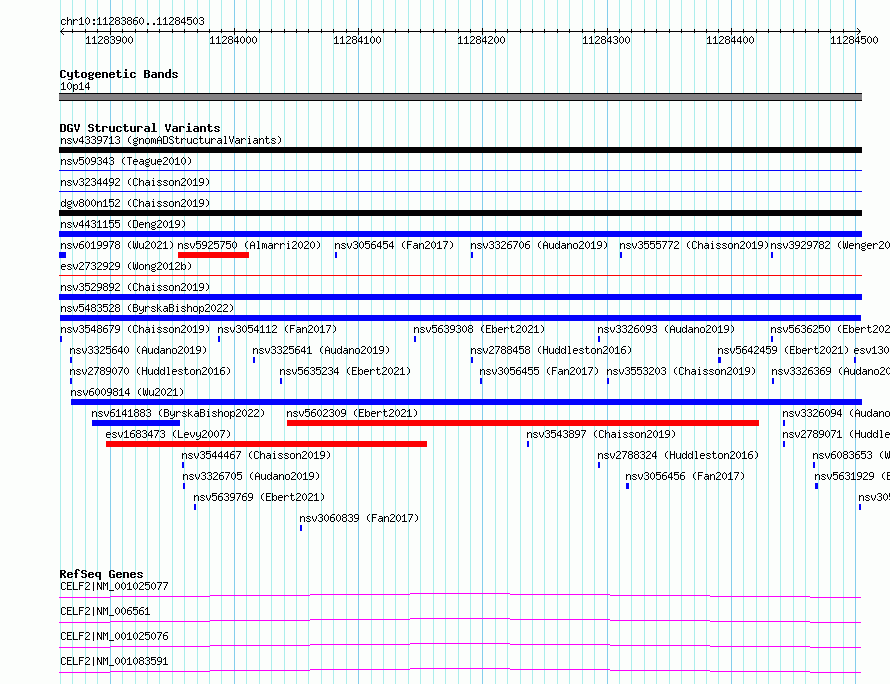The height and width of the screenshot is (684, 890).
Task: Select nsv3056454 (Fan2017) variant
Action: (x=394, y=245)
